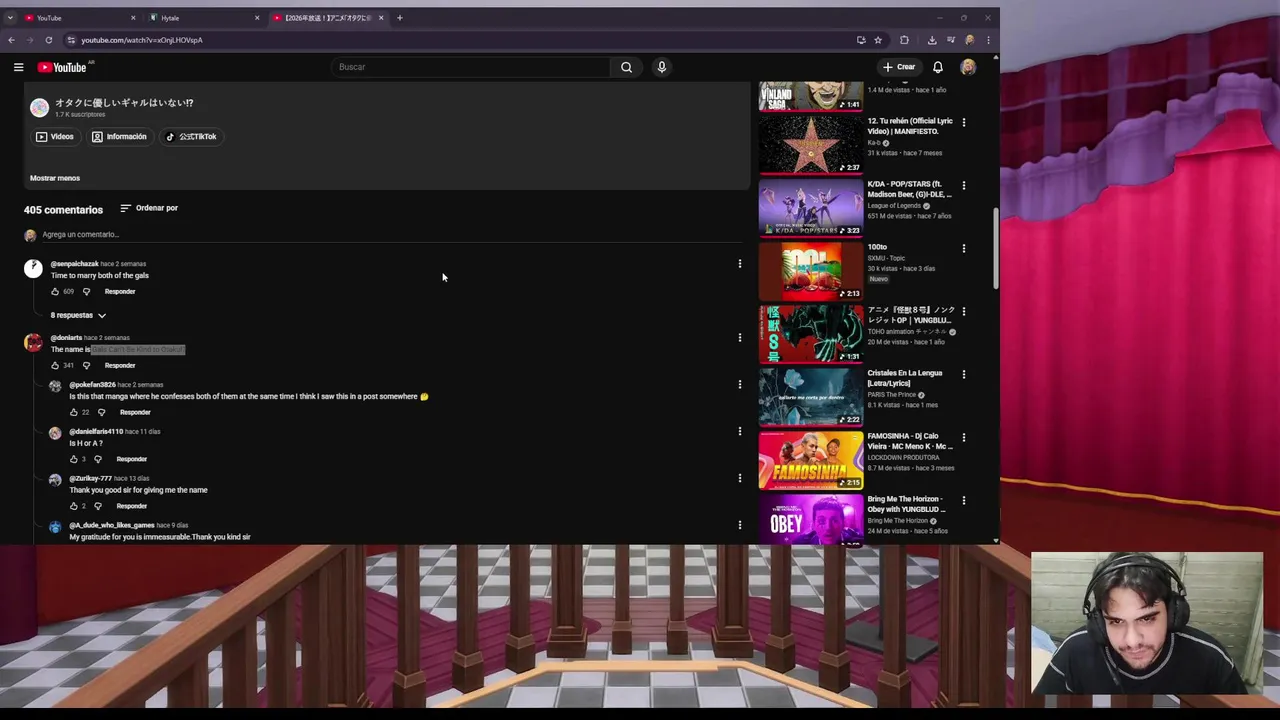Open the browser downloads icon
The height and width of the screenshot is (720, 1280).
tap(932, 40)
